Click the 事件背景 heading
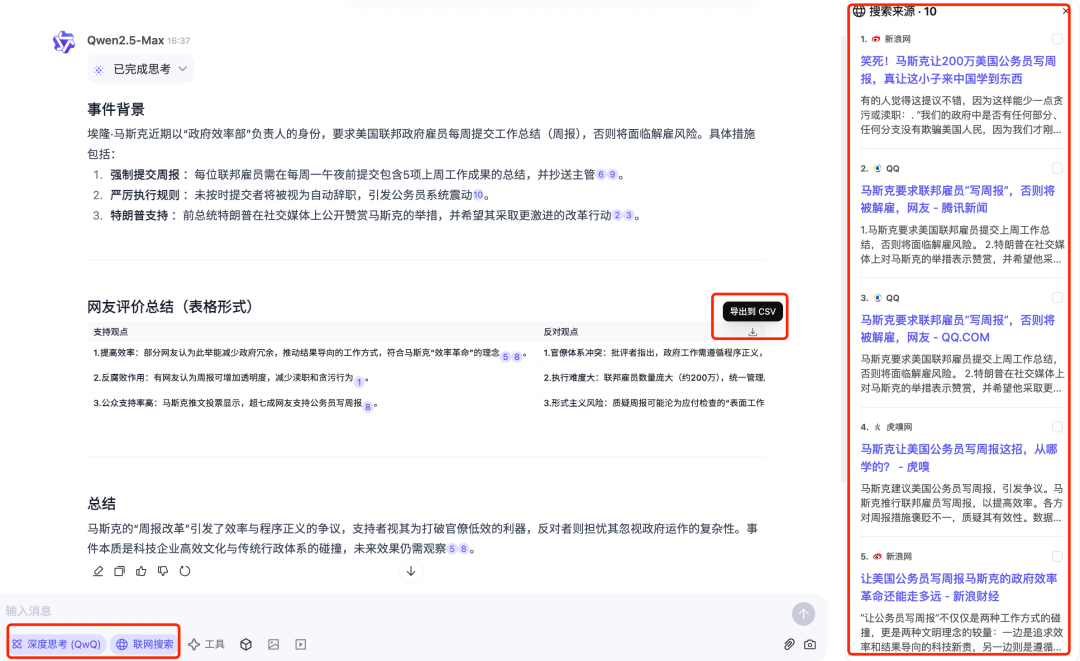 [x=116, y=109]
